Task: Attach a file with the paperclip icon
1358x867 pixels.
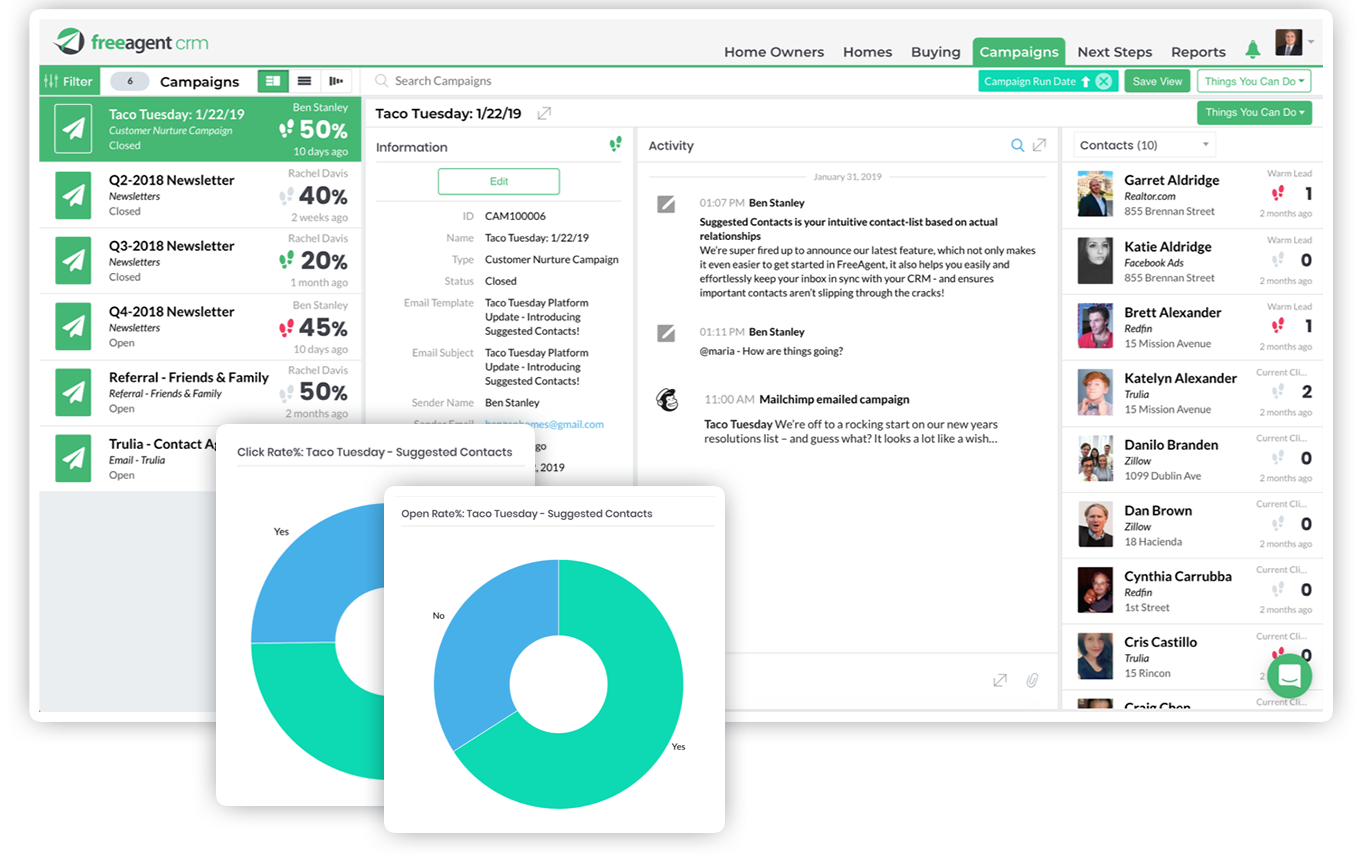Action: [x=1032, y=680]
